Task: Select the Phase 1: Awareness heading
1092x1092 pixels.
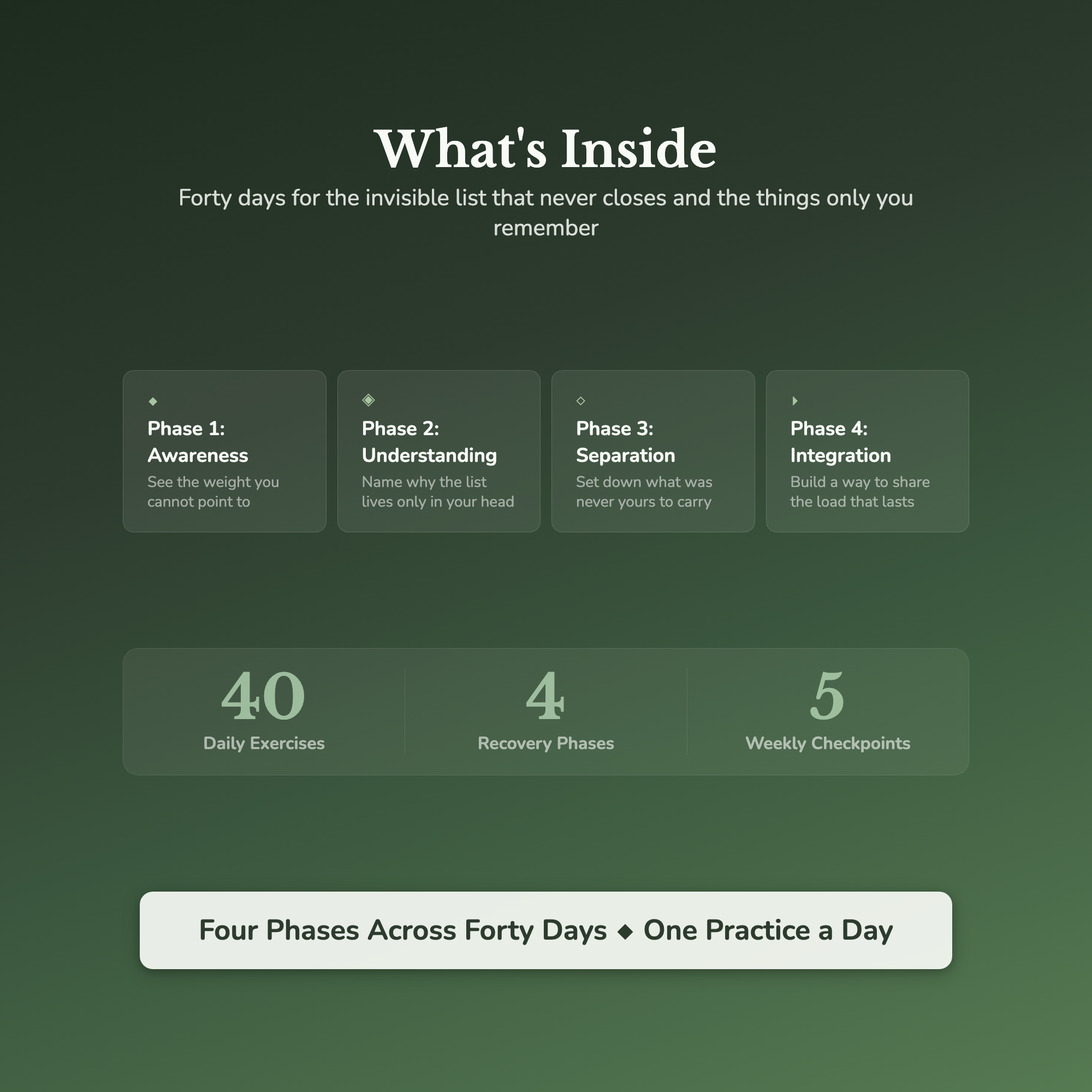Action: (x=198, y=442)
